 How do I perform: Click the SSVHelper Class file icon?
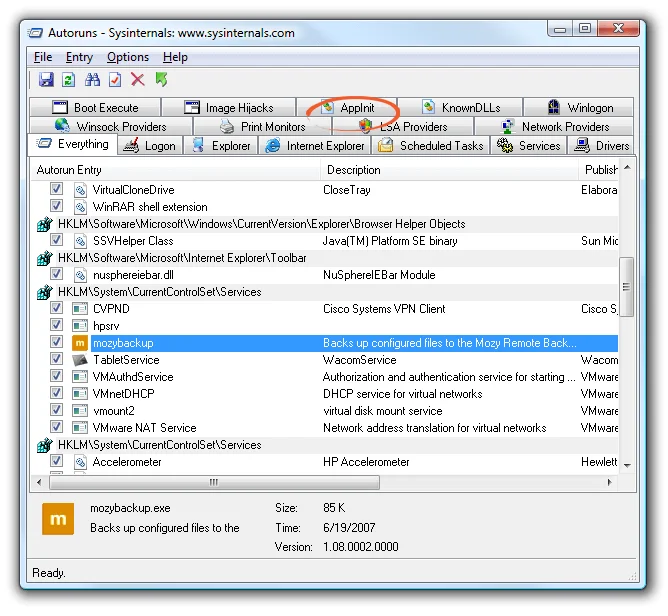(80, 241)
